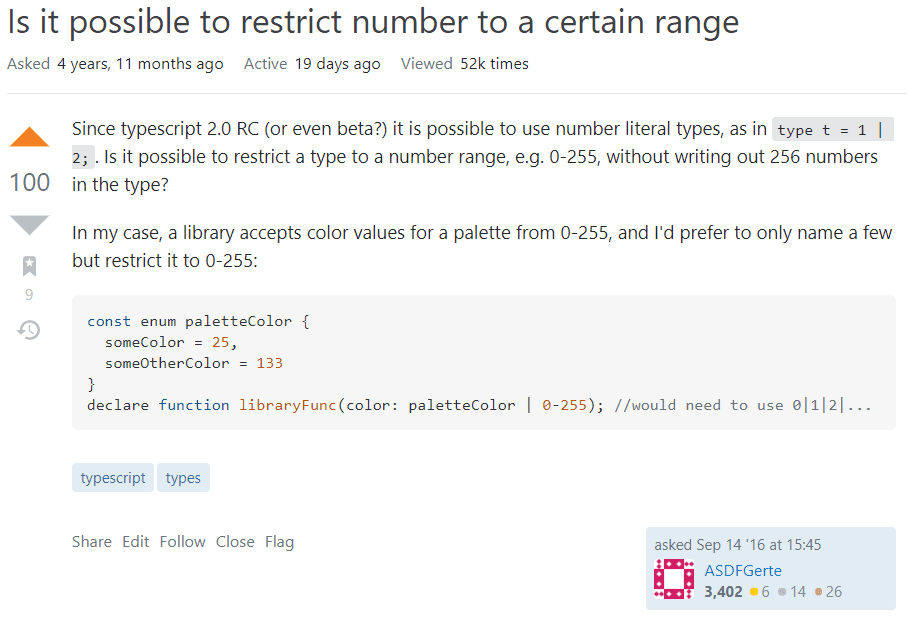Viewport: 907px width, 620px height.
Task: Click ASDFGerte's profile avatar
Action: 673,579
